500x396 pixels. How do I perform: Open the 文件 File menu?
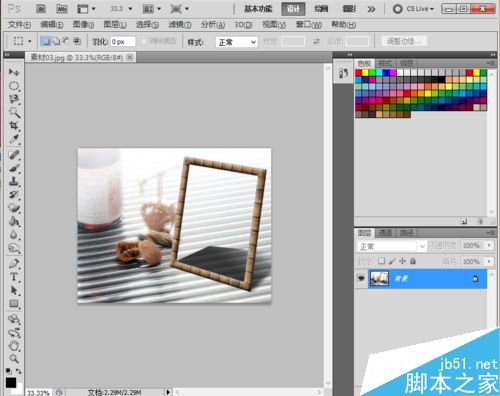click(20, 24)
